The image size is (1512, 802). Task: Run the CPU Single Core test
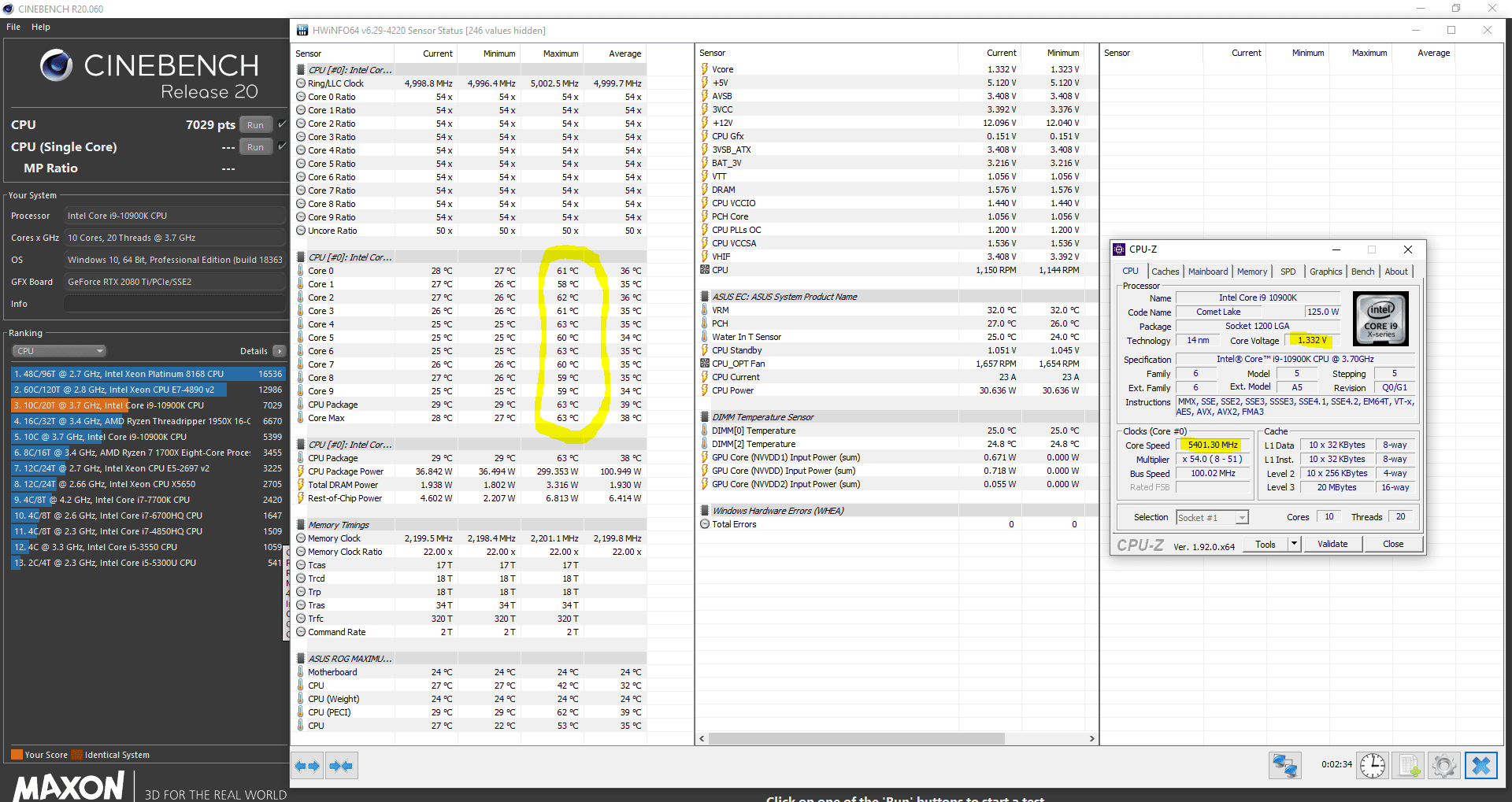click(x=255, y=146)
